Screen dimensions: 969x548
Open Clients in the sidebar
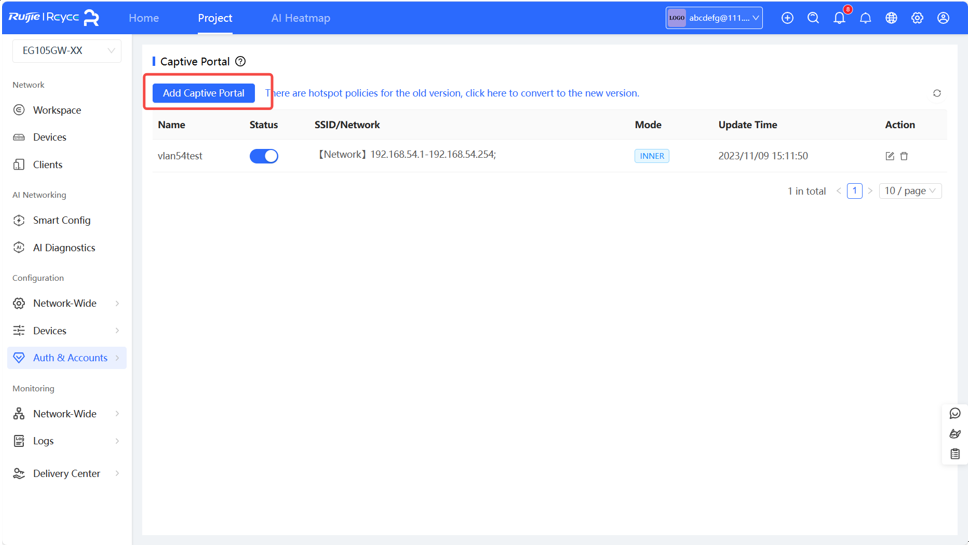click(x=48, y=164)
